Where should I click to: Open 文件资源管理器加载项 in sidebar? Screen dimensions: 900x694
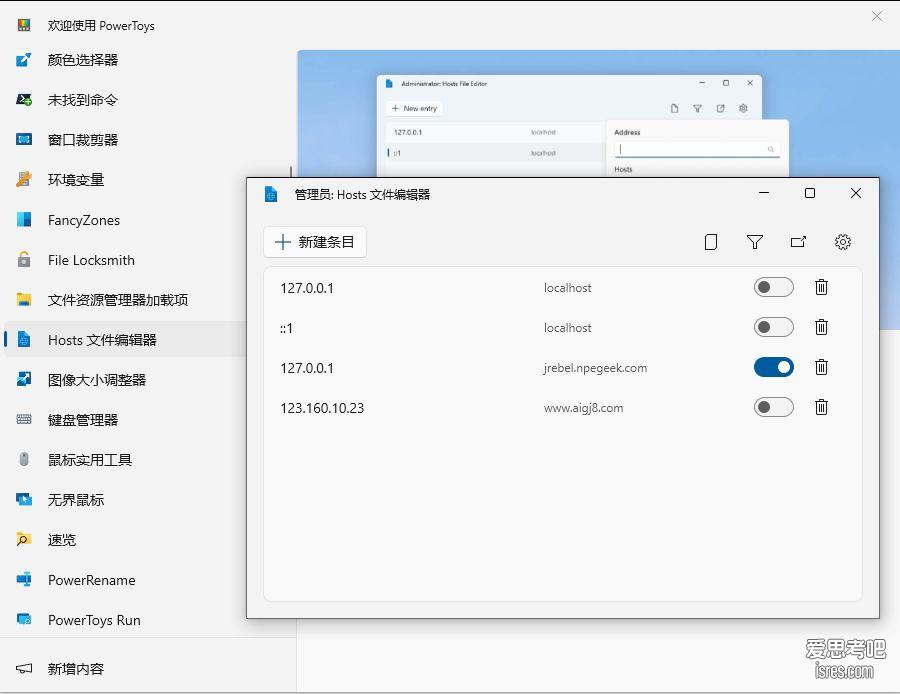(x=118, y=300)
